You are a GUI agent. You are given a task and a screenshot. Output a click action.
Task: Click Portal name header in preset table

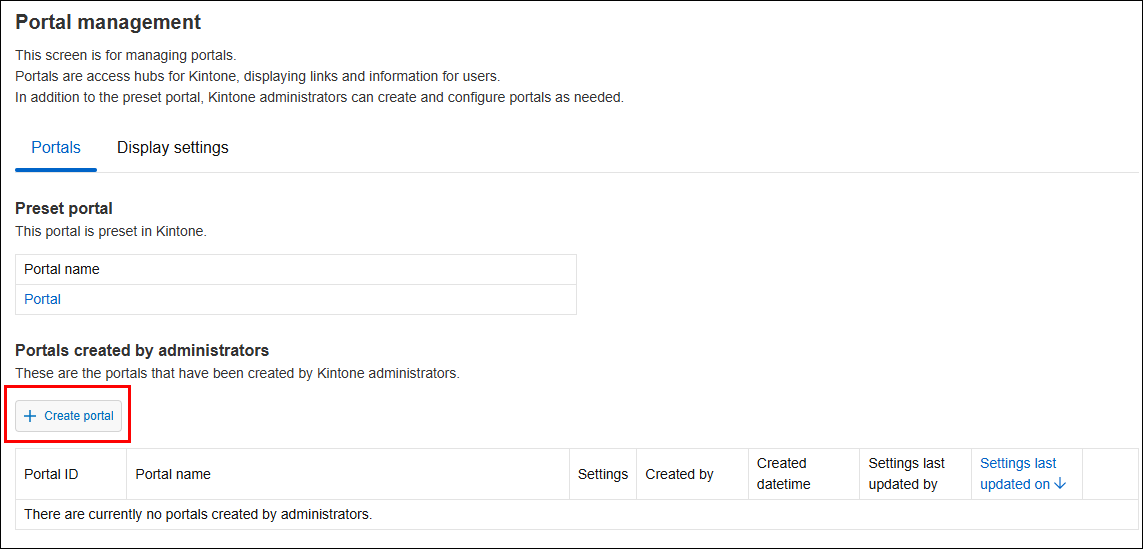[x=62, y=269]
